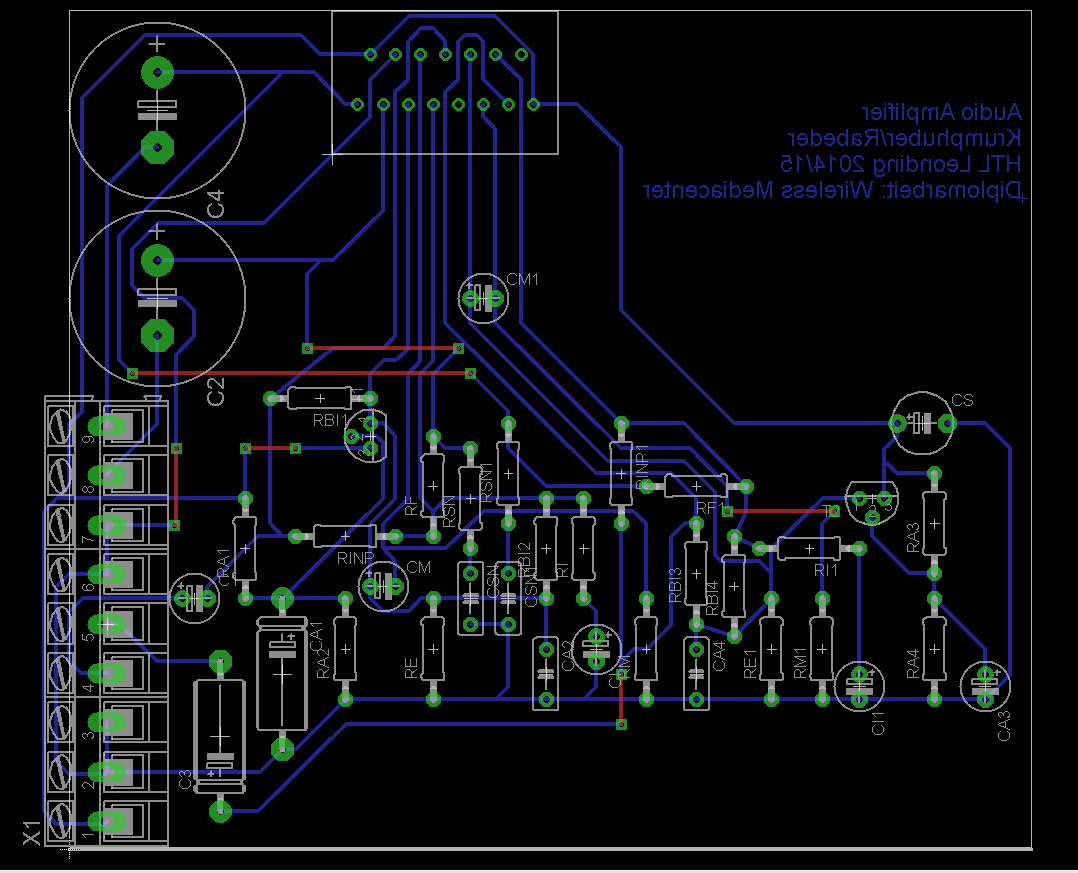Select electrolytic capacitor CS
The height and width of the screenshot is (873, 1078).
922,423
